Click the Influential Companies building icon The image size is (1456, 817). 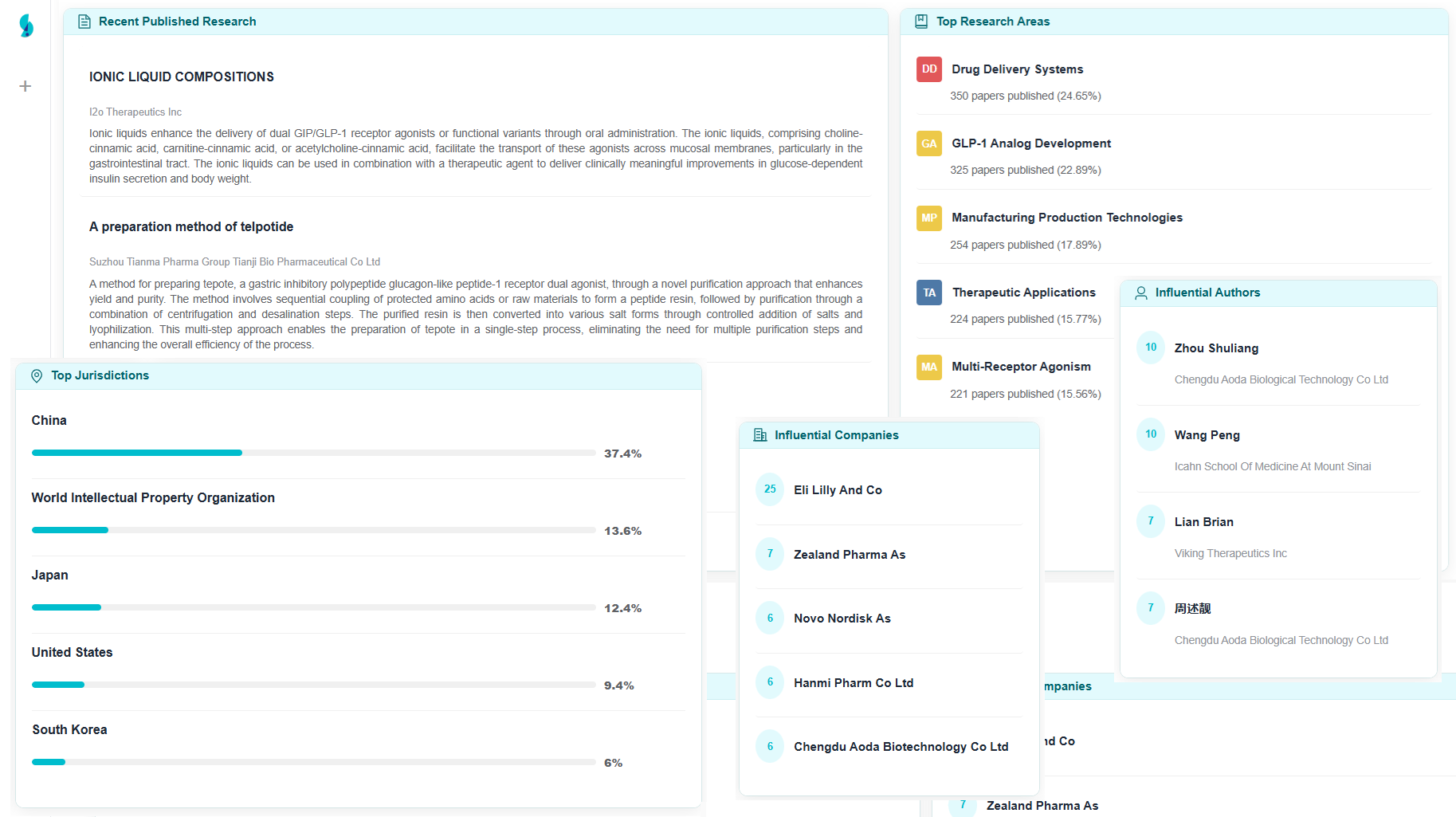760,435
